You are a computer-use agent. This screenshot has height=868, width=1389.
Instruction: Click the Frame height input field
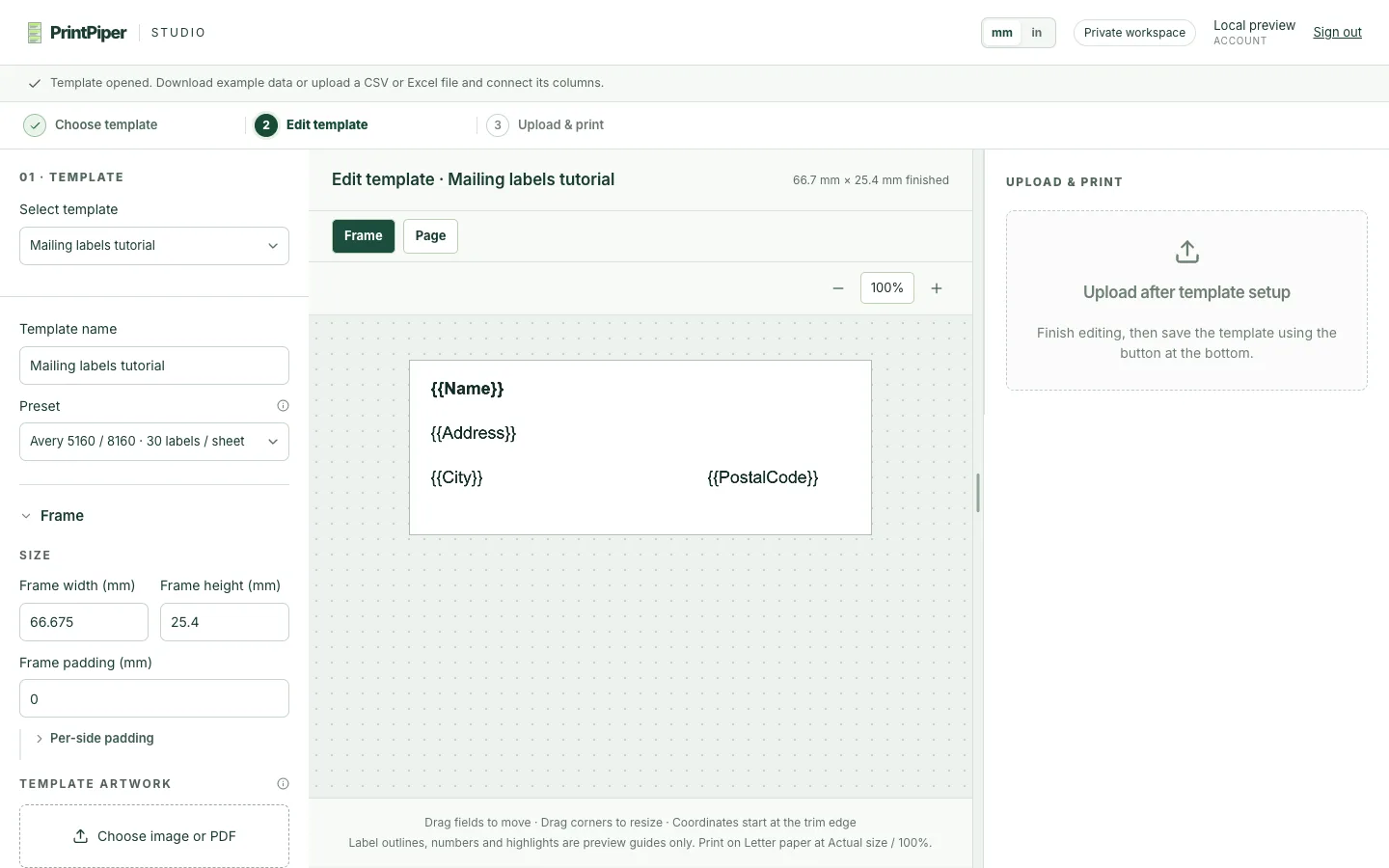225,622
